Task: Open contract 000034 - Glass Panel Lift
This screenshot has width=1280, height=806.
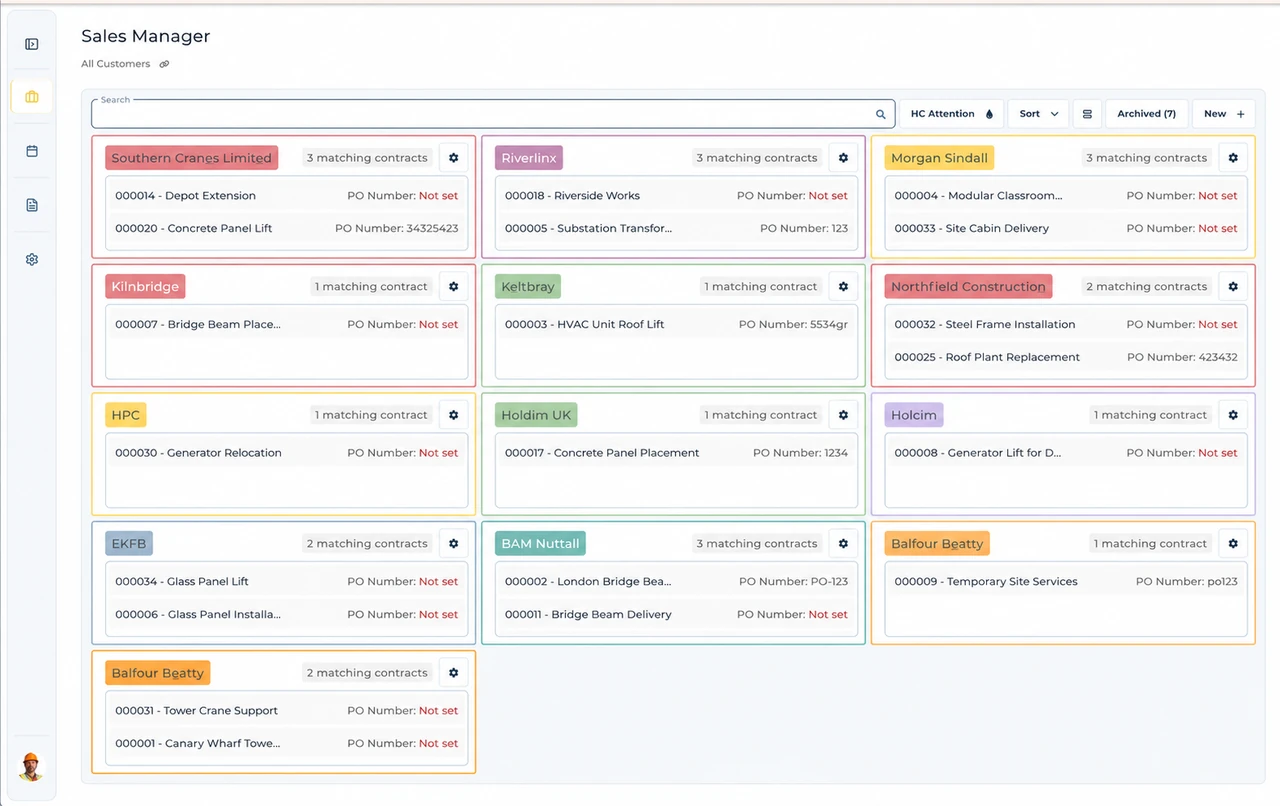Action: (x=287, y=582)
